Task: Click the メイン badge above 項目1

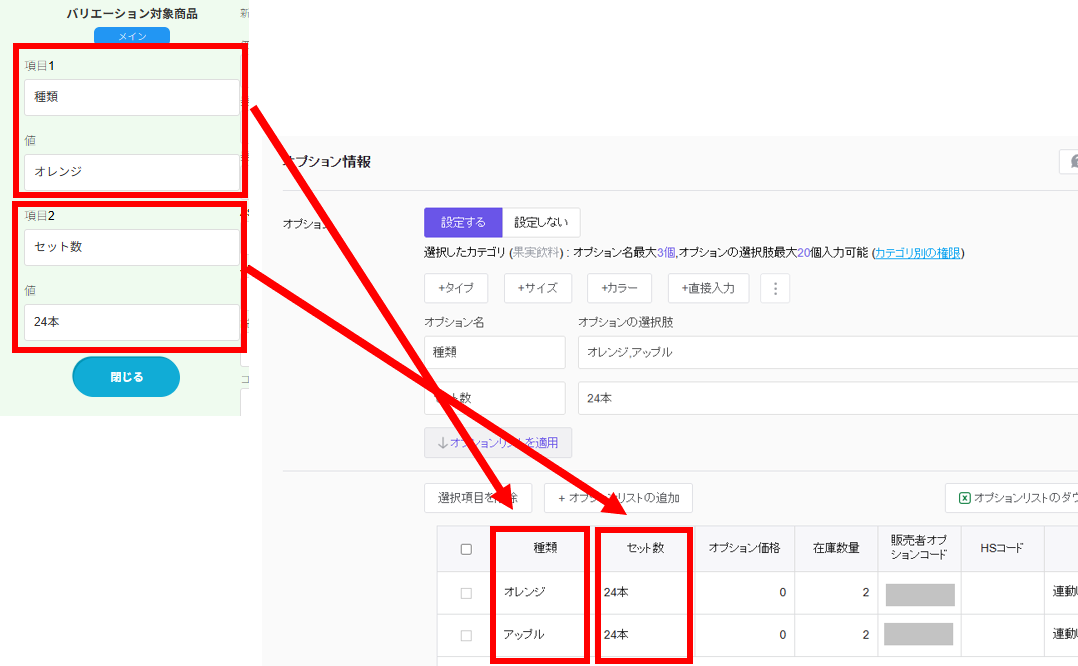Action: pos(132,36)
